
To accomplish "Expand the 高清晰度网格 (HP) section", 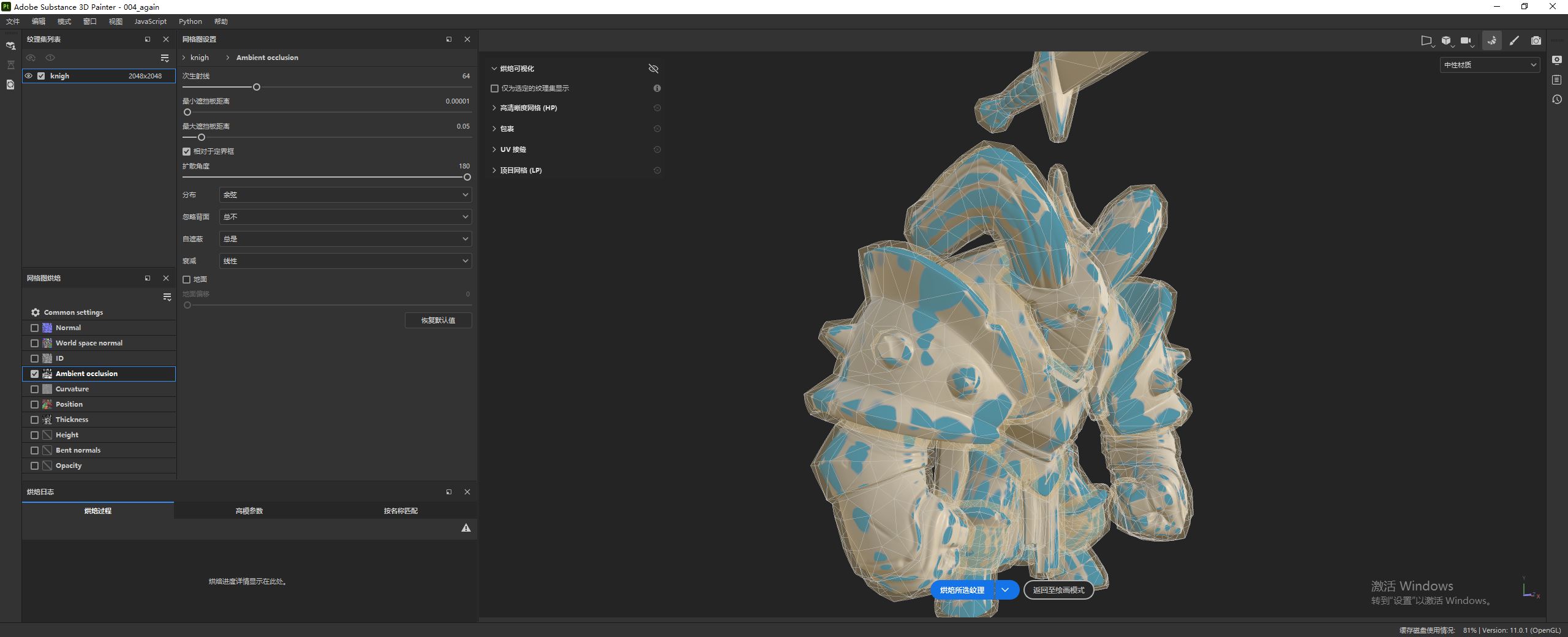I will click(528, 108).
